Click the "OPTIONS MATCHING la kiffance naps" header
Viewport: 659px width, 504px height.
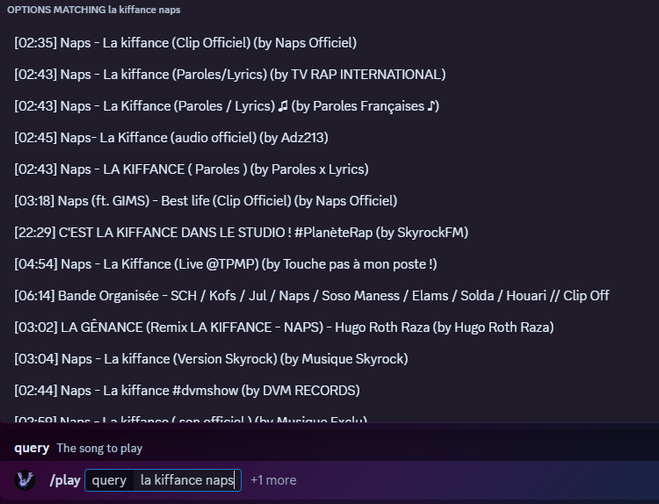[x=94, y=10]
